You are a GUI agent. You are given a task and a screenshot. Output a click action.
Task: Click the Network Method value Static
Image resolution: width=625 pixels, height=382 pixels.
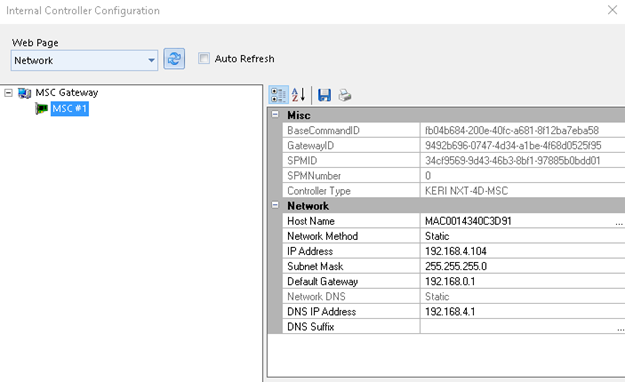[x=437, y=236]
